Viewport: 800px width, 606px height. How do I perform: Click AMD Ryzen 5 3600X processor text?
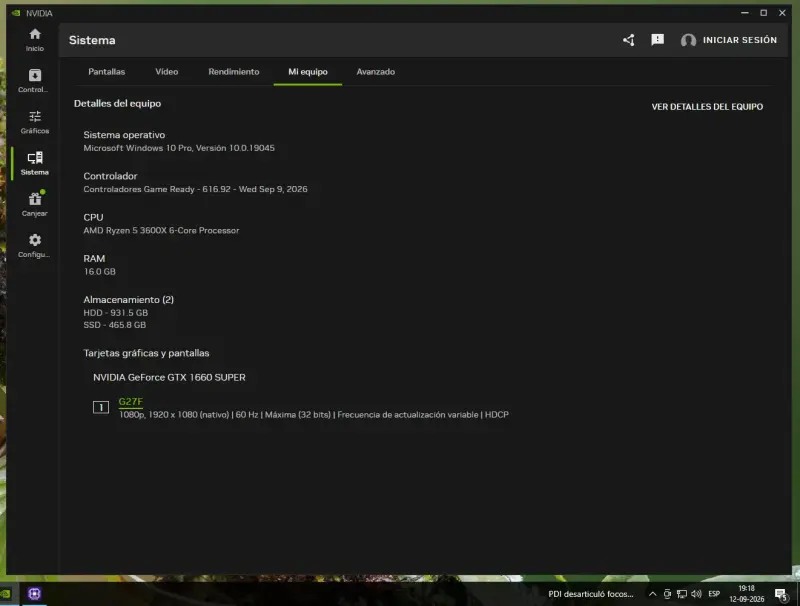click(x=161, y=231)
